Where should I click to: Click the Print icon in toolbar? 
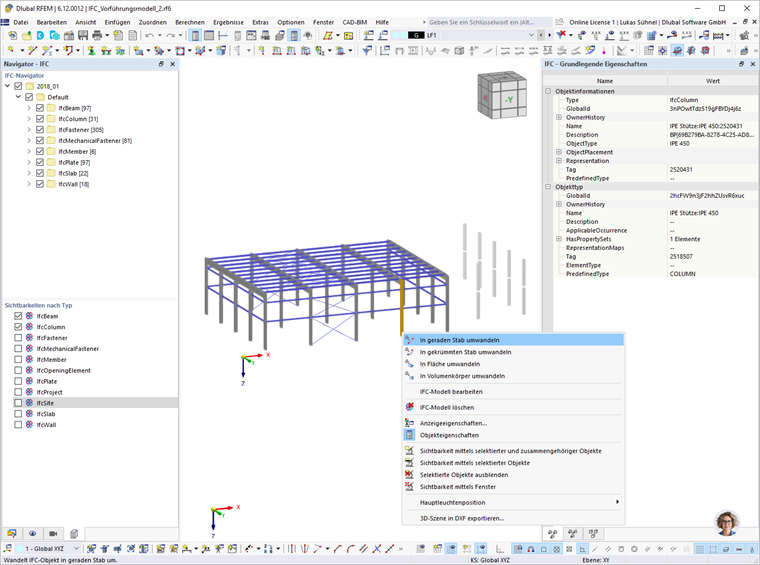coord(97,35)
